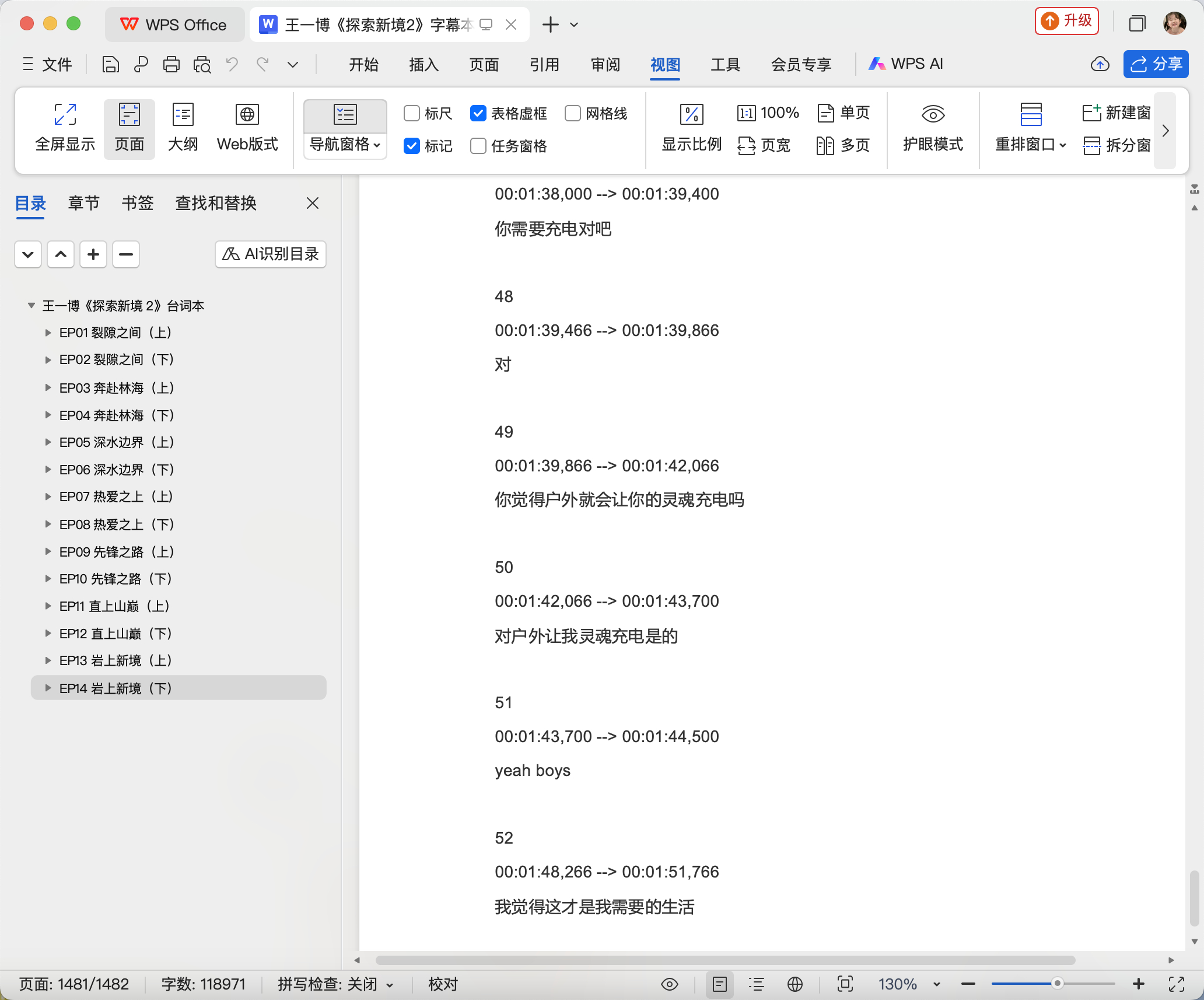The height and width of the screenshot is (1000, 1204).
Task: Click the Save icon in toolbar
Action: [x=110, y=64]
